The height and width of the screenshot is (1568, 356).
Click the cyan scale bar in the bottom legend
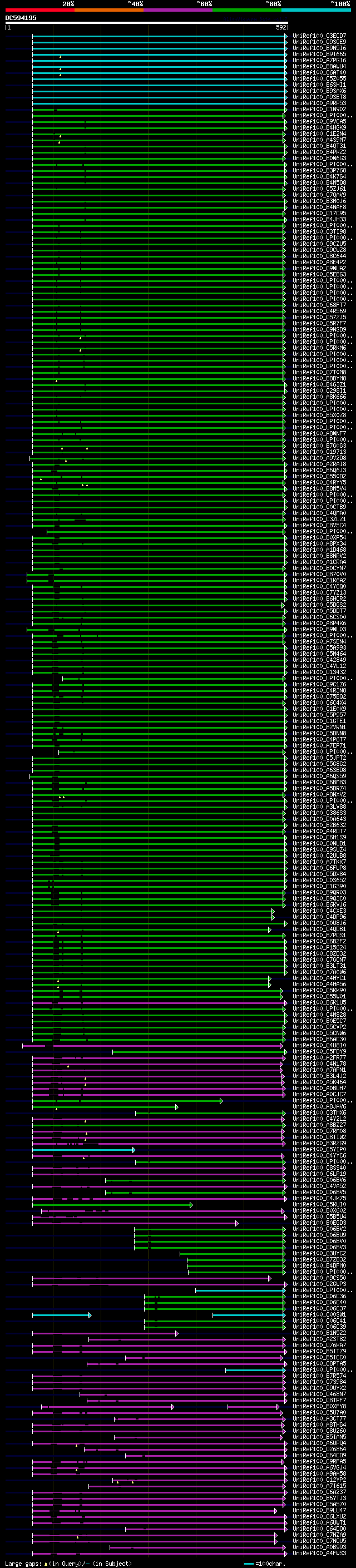(x=248, y=1563)
